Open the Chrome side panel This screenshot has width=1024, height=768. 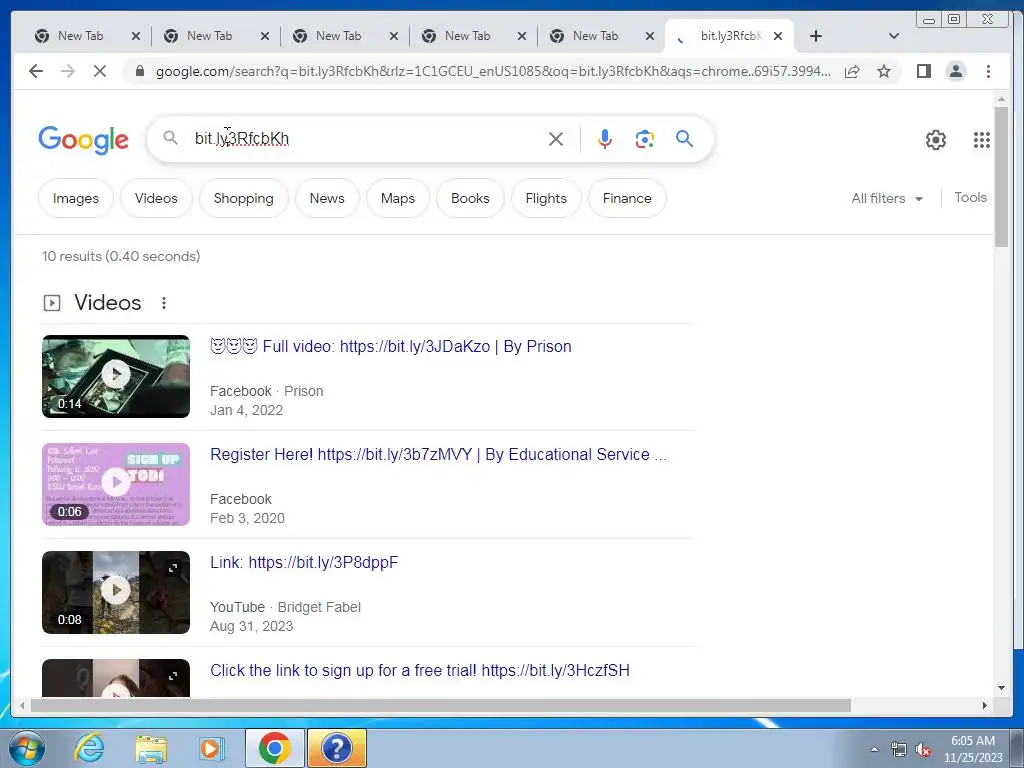point(923,71)
